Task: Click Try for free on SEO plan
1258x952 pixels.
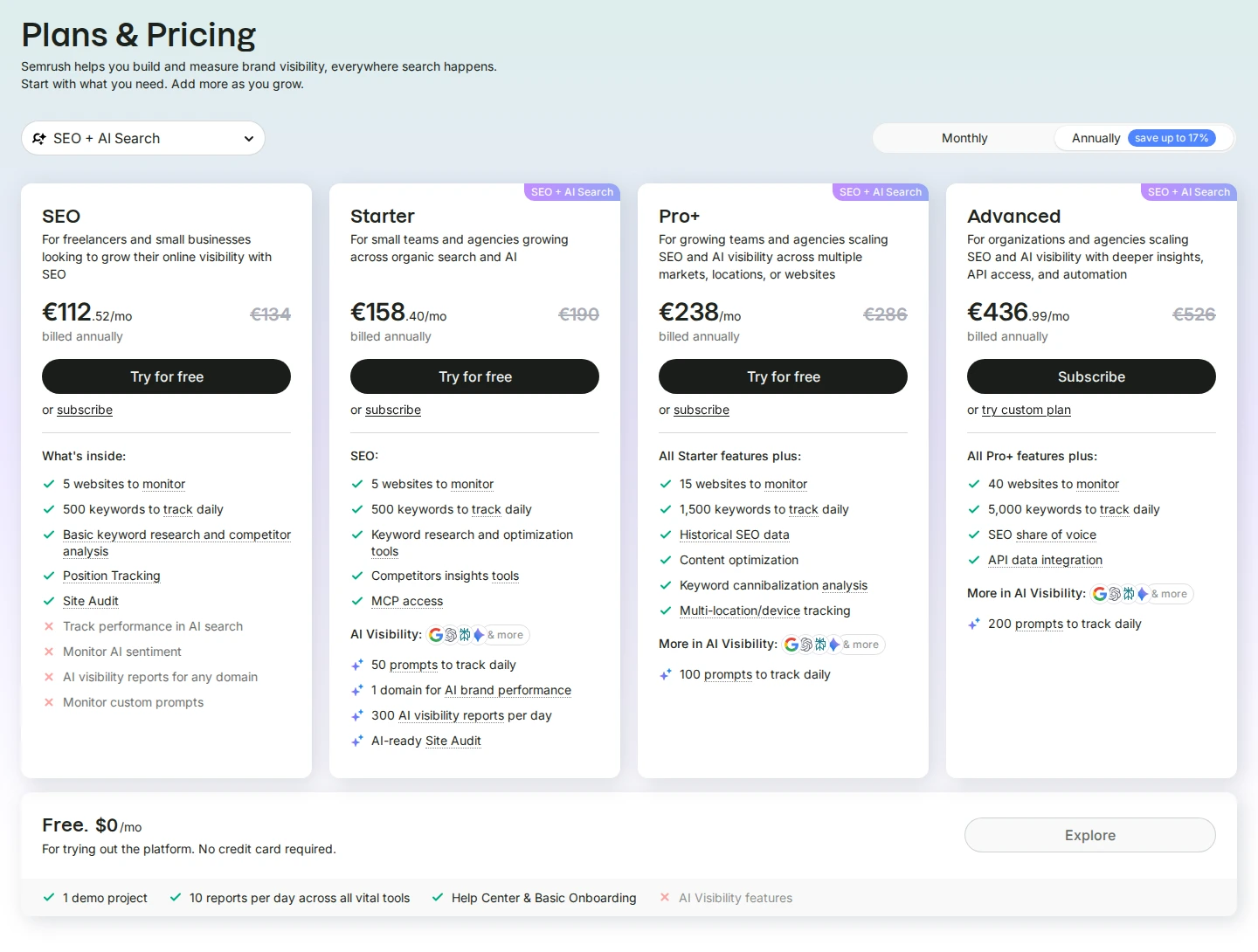Action: [x=166, y=376]
